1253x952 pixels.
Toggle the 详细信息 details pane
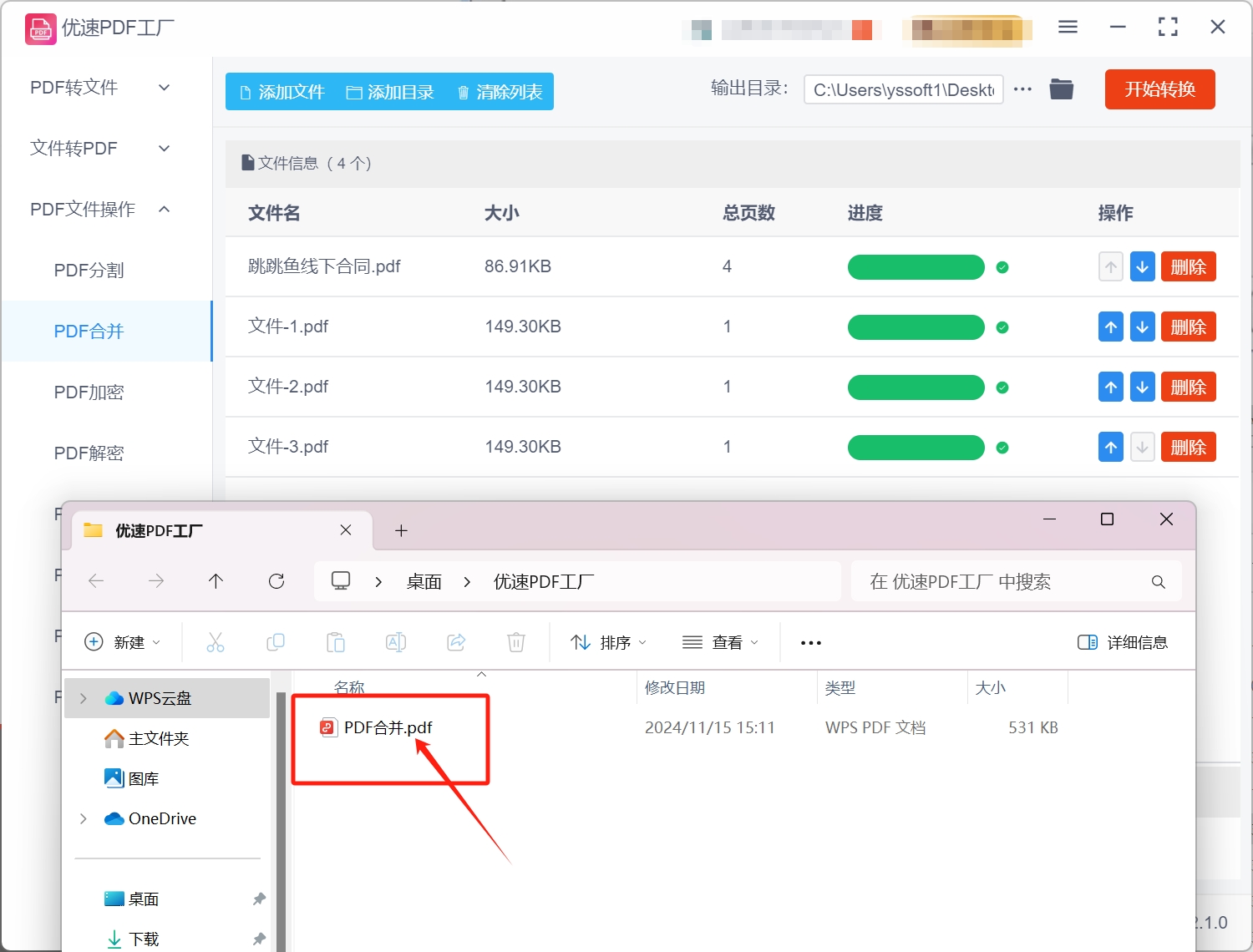tap(1123, 642)
